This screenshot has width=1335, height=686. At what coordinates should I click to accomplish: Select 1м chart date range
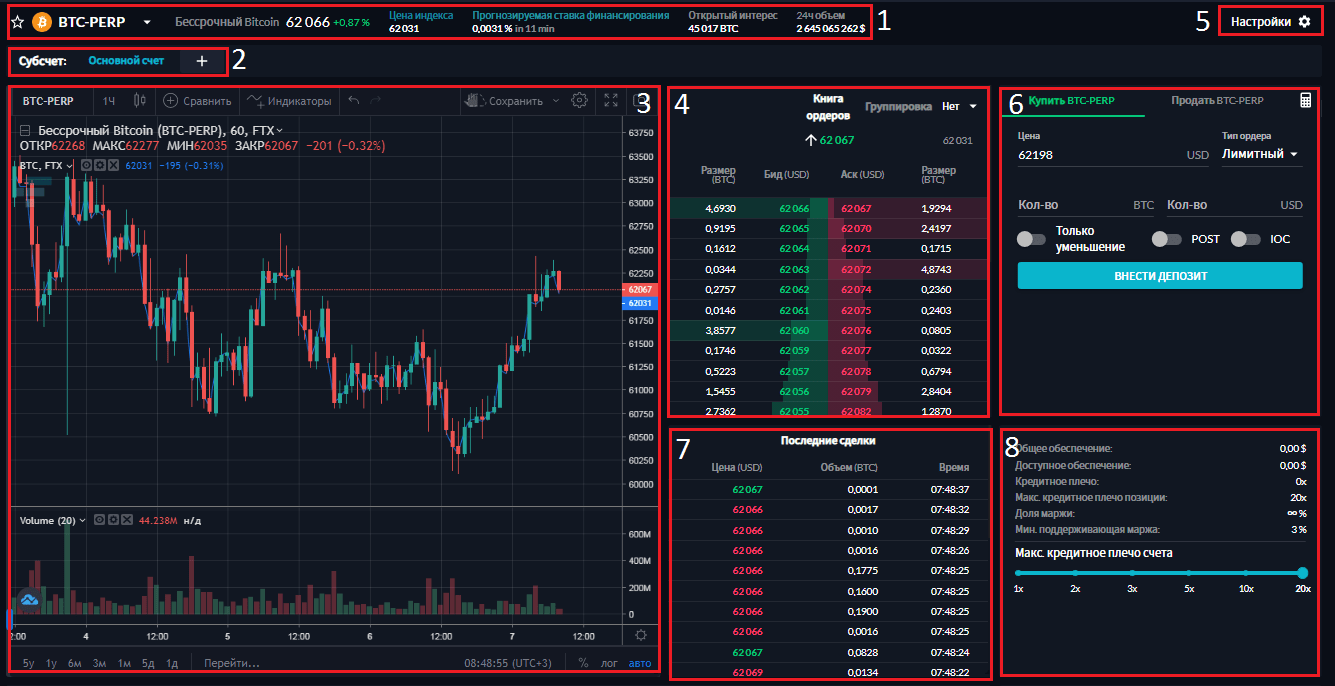(124, 662)
